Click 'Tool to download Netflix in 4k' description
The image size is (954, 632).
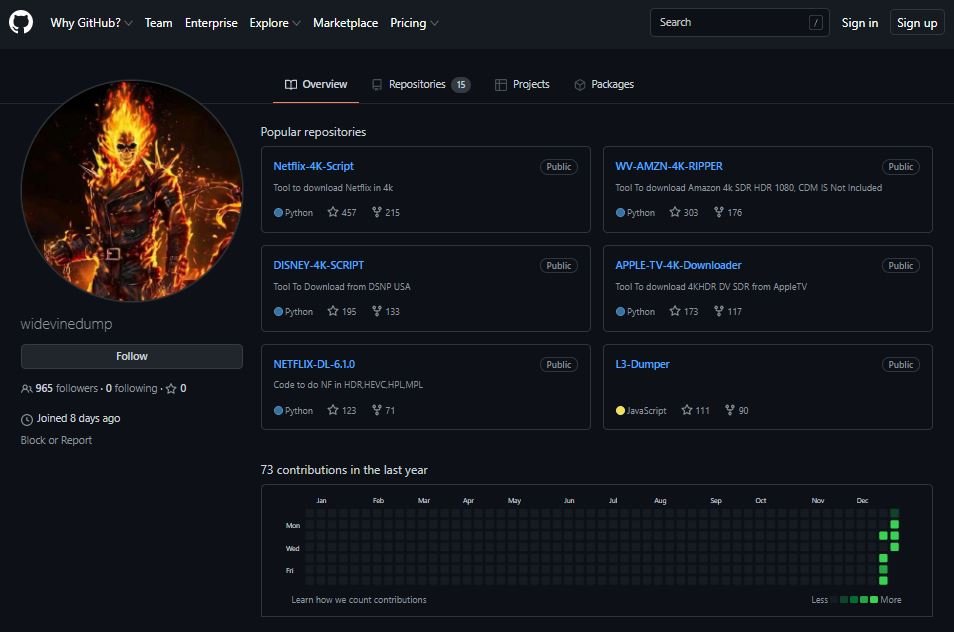point(333,188)
